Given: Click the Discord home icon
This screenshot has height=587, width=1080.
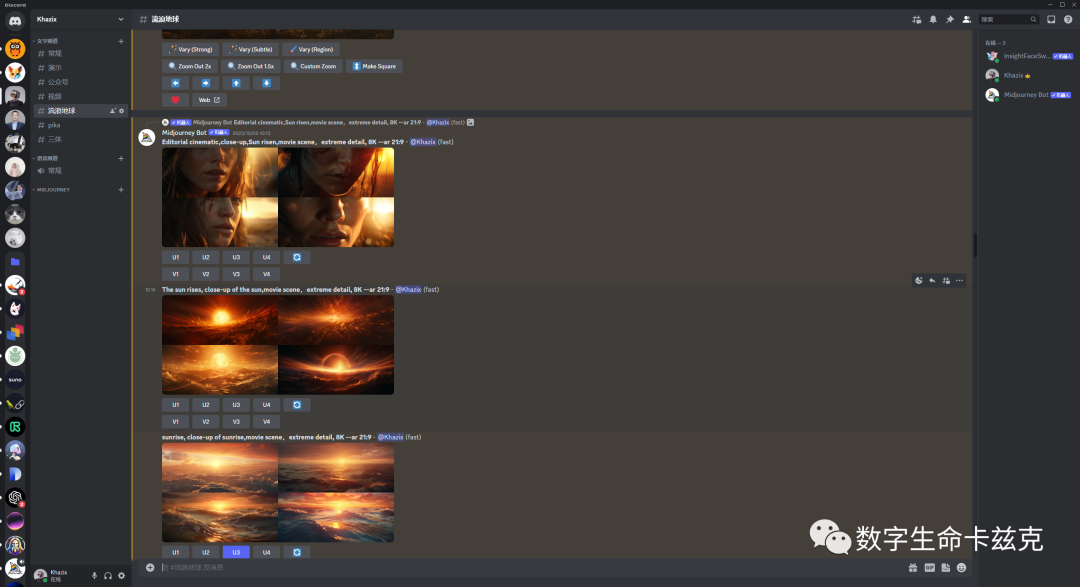Looking at the screenshot, I should click(x=15, y=20).
